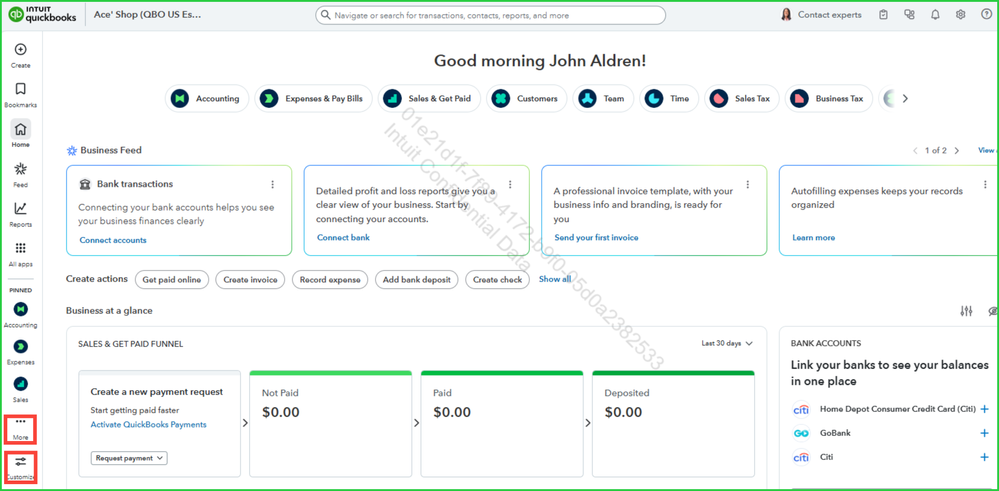Click the Create invoice button
Screen dimensions: 999x491
pyautogui.click(x=250, y=280)
